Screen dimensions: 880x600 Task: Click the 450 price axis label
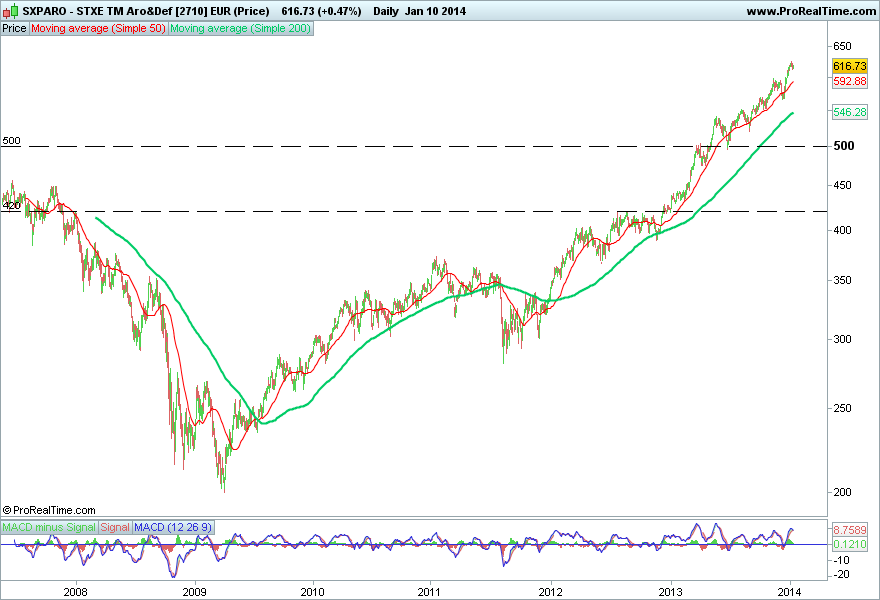click(842, 185)
